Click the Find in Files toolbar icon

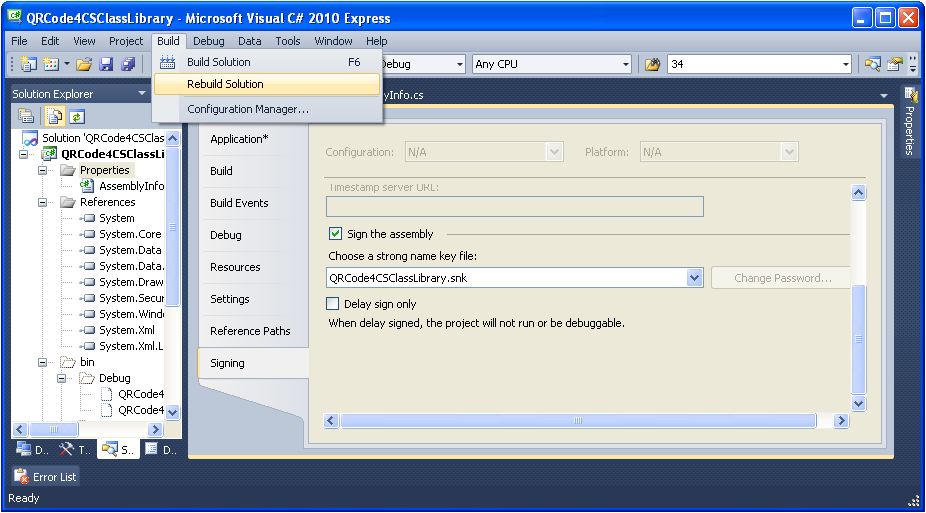(652, 64)
